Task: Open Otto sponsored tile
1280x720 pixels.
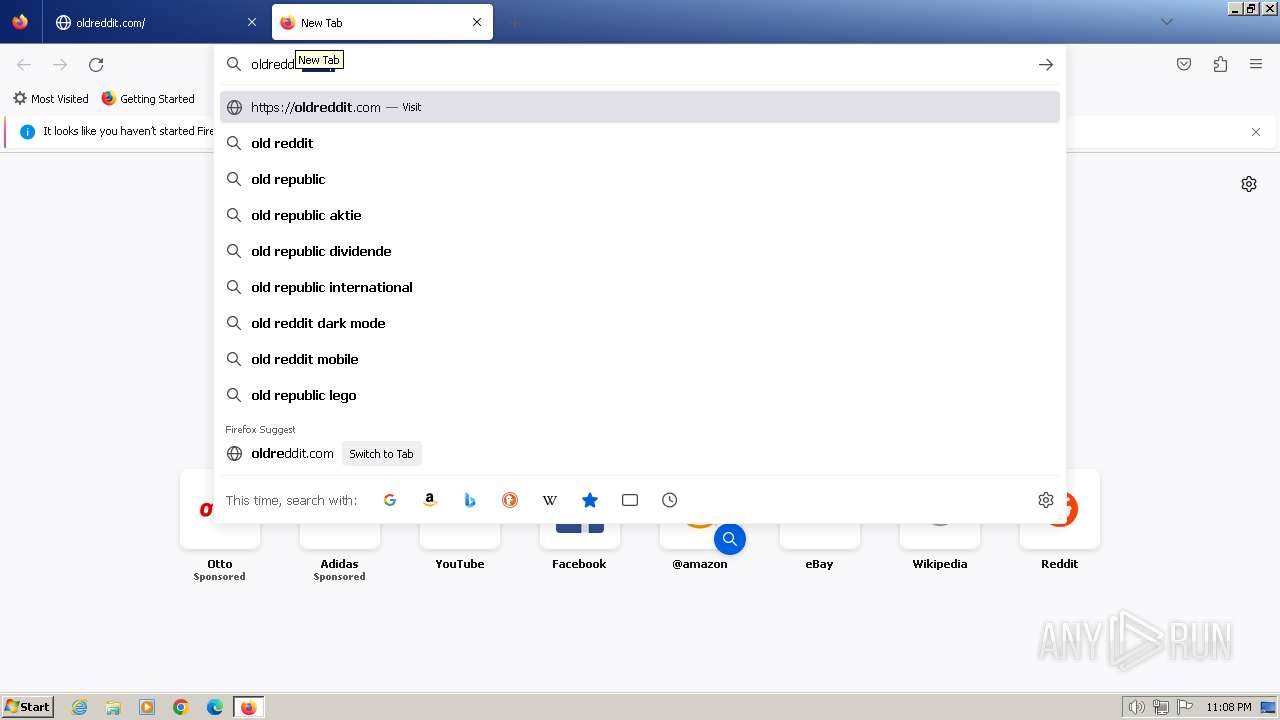Action: coord(220,527)
